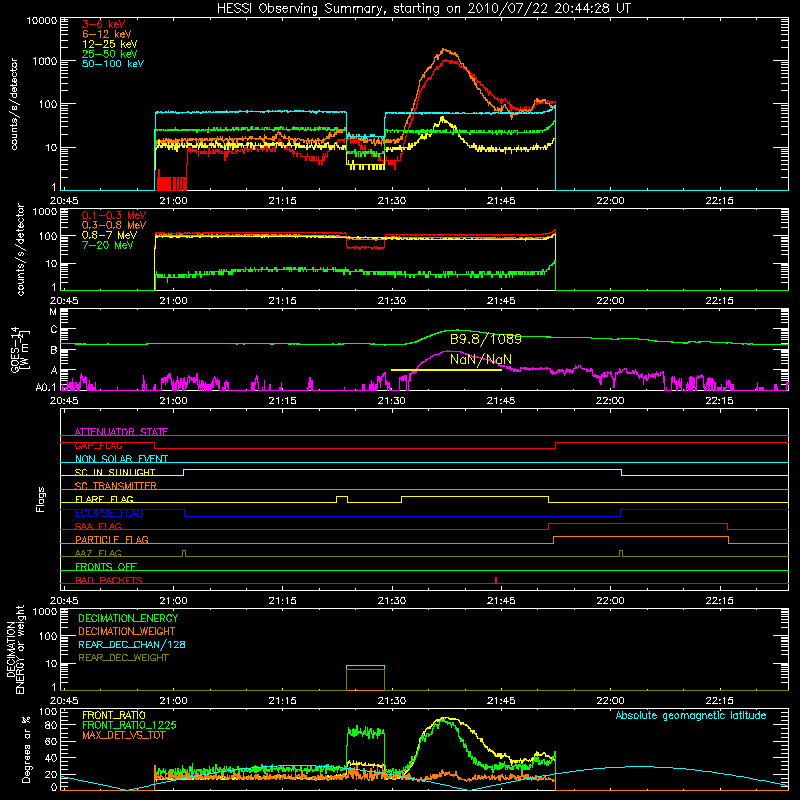Select the FLARE_FLAG label

click(x=104, y=499)
